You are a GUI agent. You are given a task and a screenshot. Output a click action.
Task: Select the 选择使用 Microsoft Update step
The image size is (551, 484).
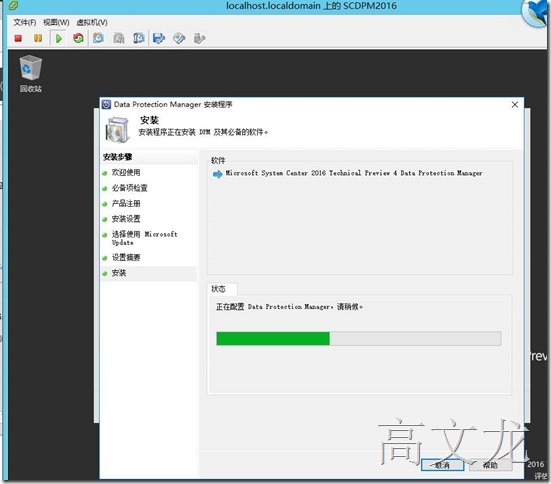144,238
